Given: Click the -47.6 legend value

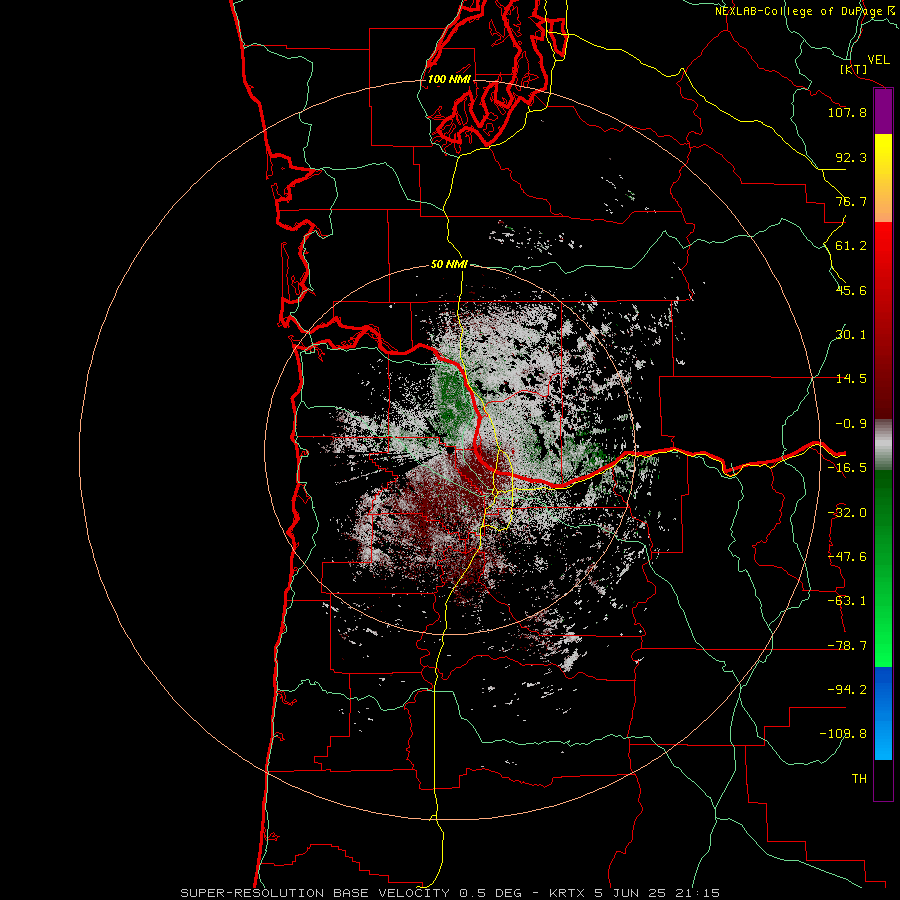Looking at the screenshot, I should click(847, 557).
